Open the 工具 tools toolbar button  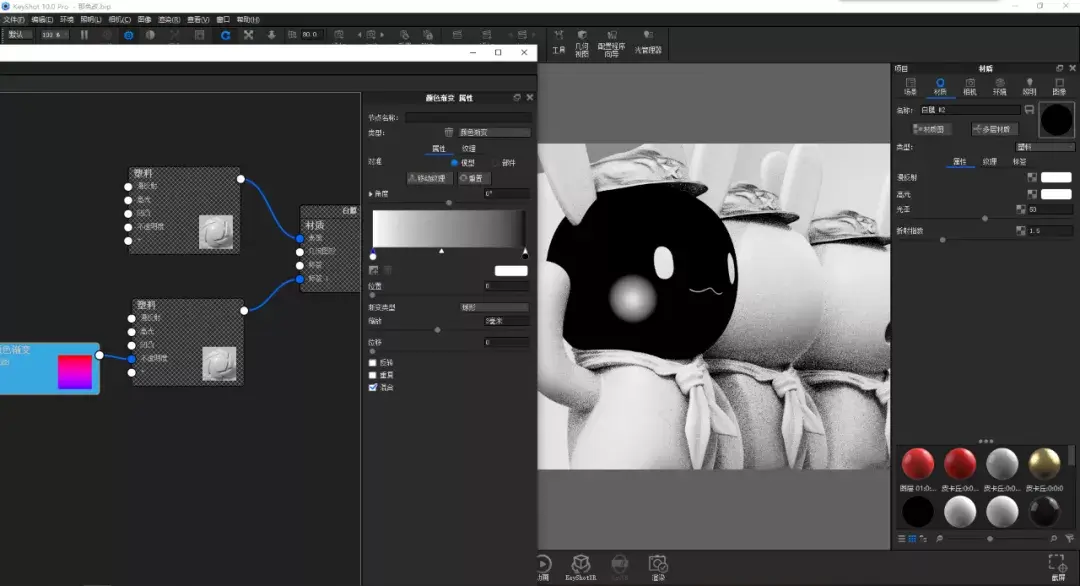pyautogui.click(x=559, y=43)
